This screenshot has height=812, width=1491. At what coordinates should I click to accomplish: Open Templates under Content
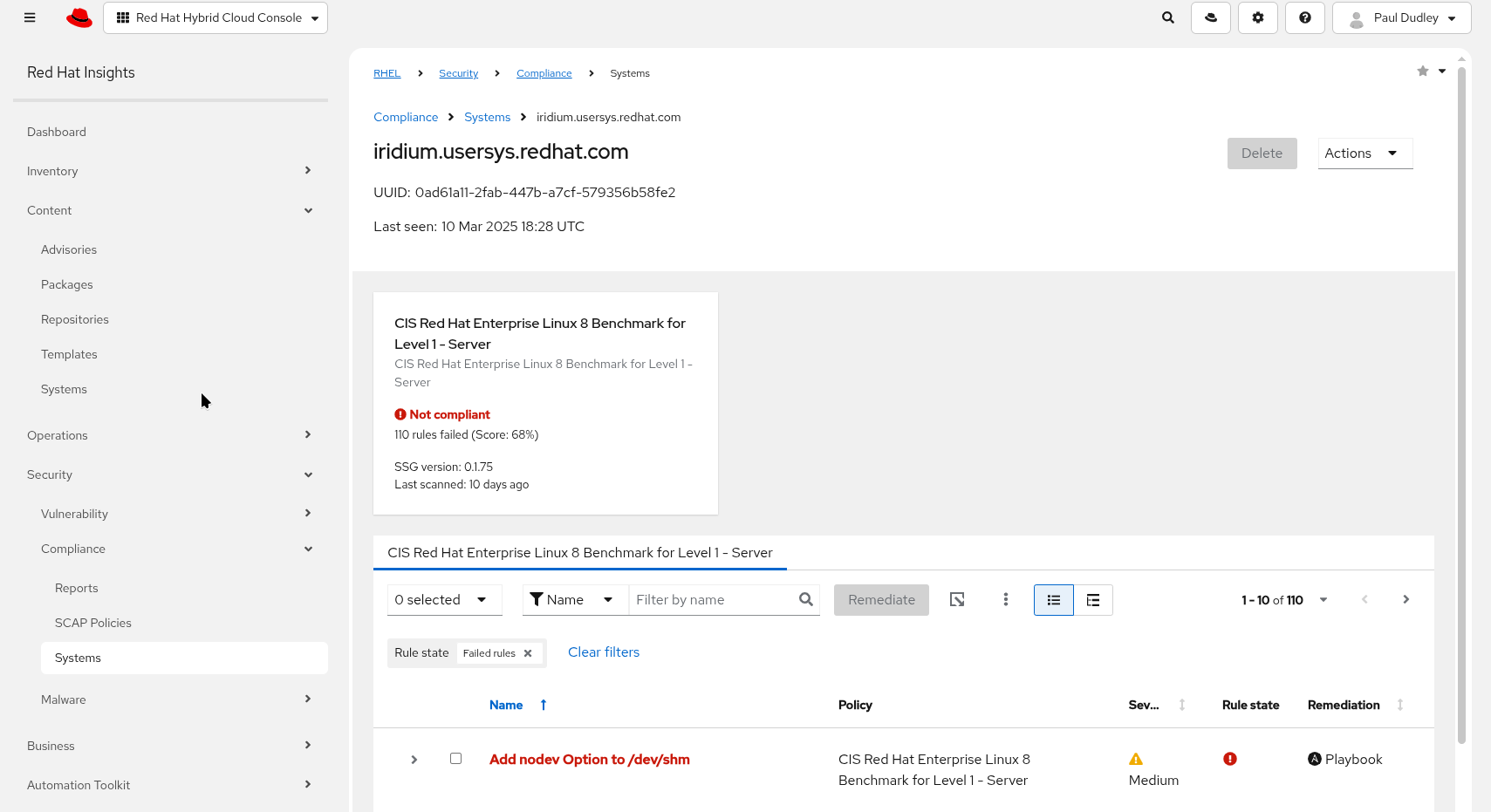tap(69, 354)
